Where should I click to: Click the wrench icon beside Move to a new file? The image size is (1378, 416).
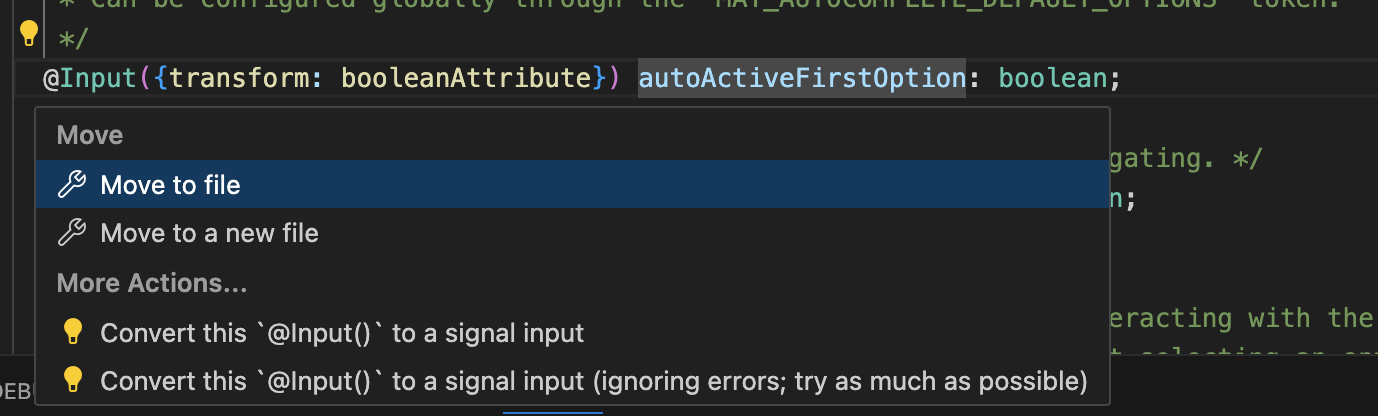[72, 234]
